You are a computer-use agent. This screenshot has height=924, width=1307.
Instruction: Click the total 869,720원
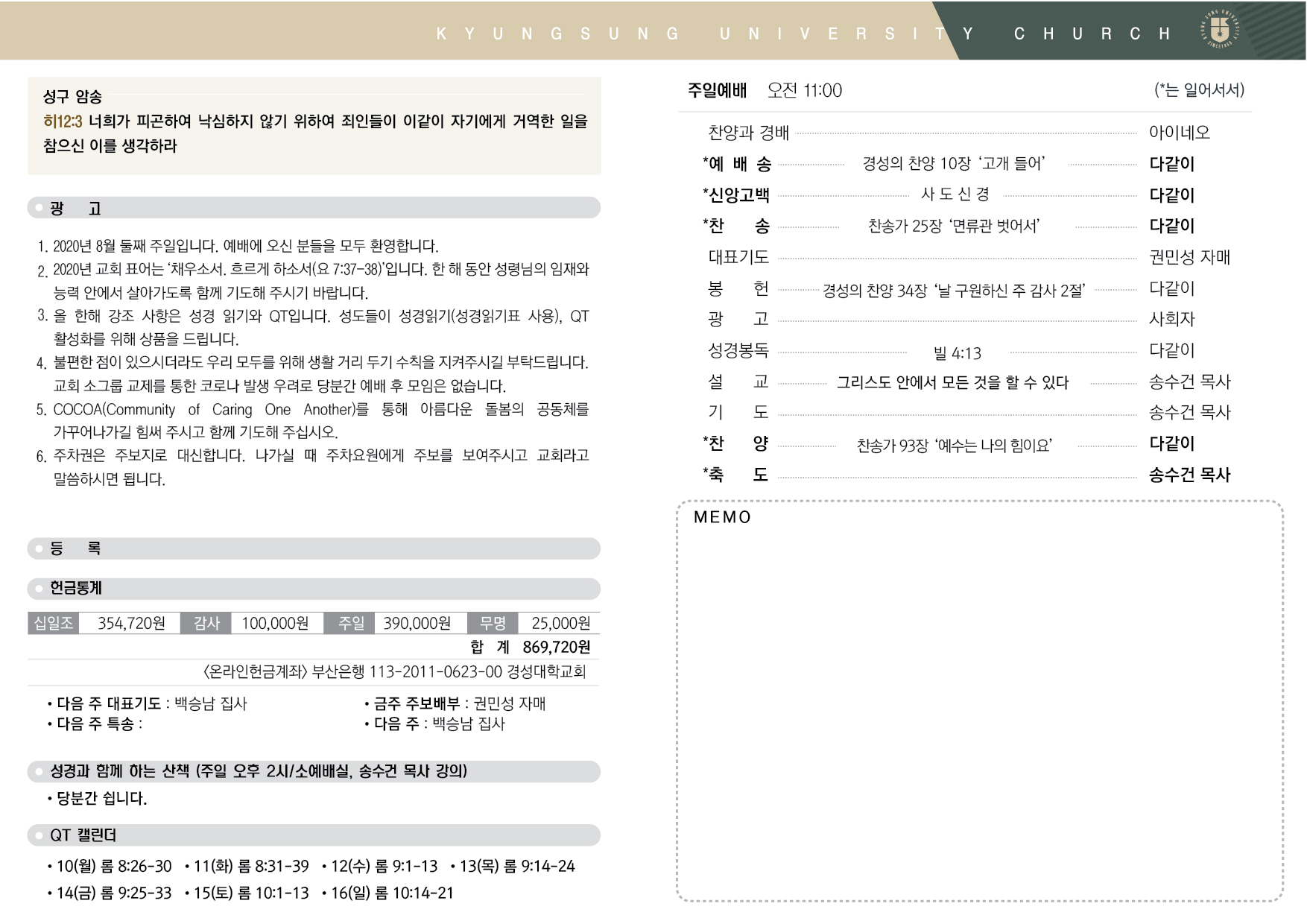coord(557,647)
